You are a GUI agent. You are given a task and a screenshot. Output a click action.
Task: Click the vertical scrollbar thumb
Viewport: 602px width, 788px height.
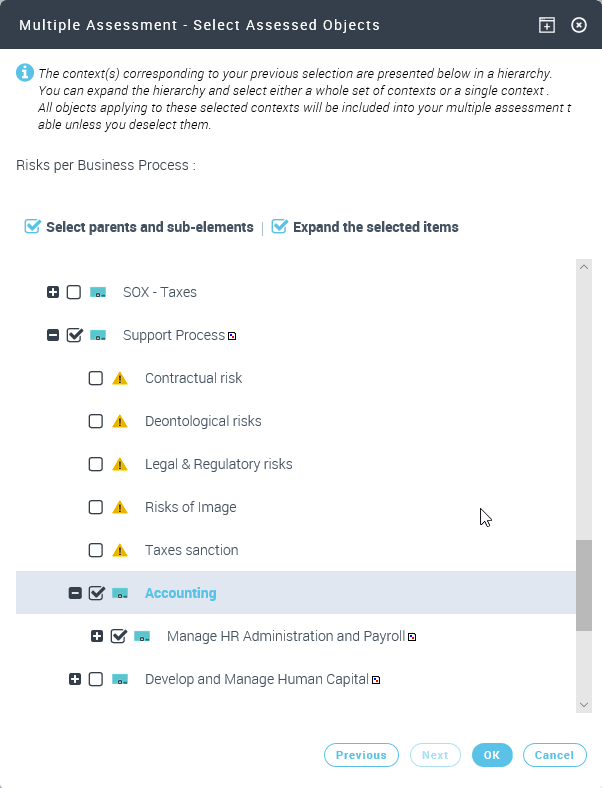584,586
